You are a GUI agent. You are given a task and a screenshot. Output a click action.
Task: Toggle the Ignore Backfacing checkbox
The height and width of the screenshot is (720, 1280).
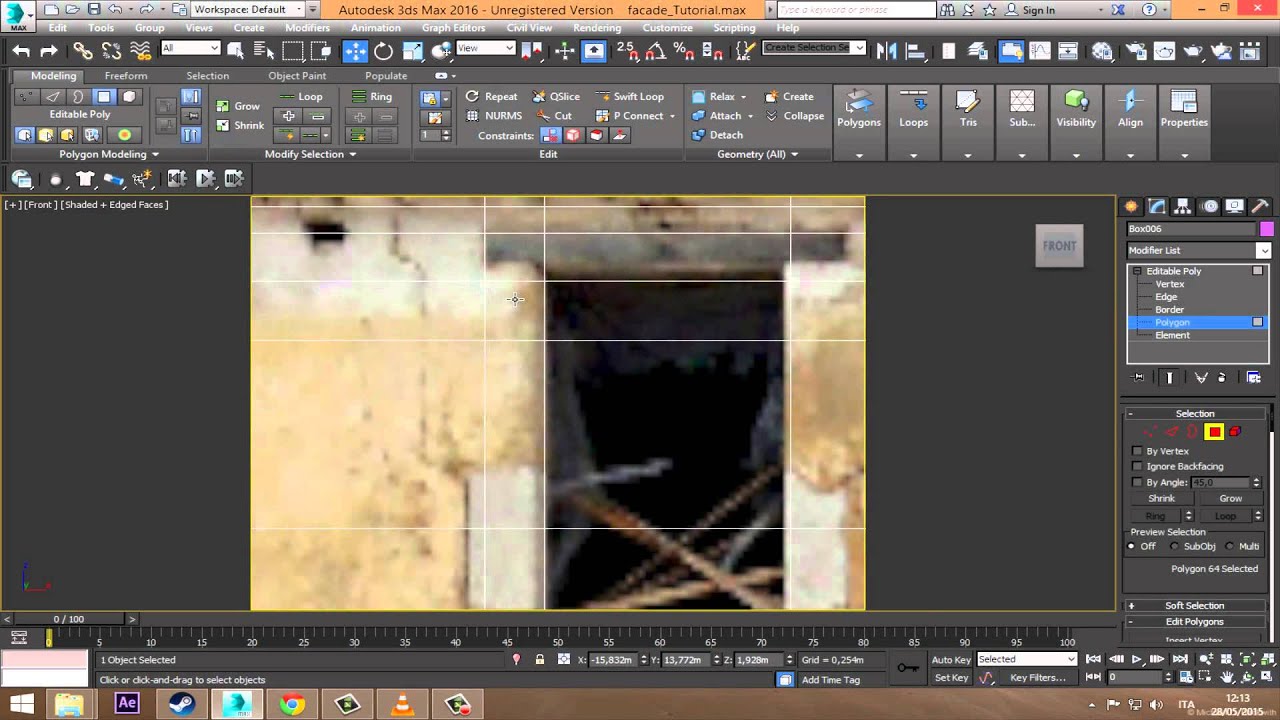[1137, 466]
